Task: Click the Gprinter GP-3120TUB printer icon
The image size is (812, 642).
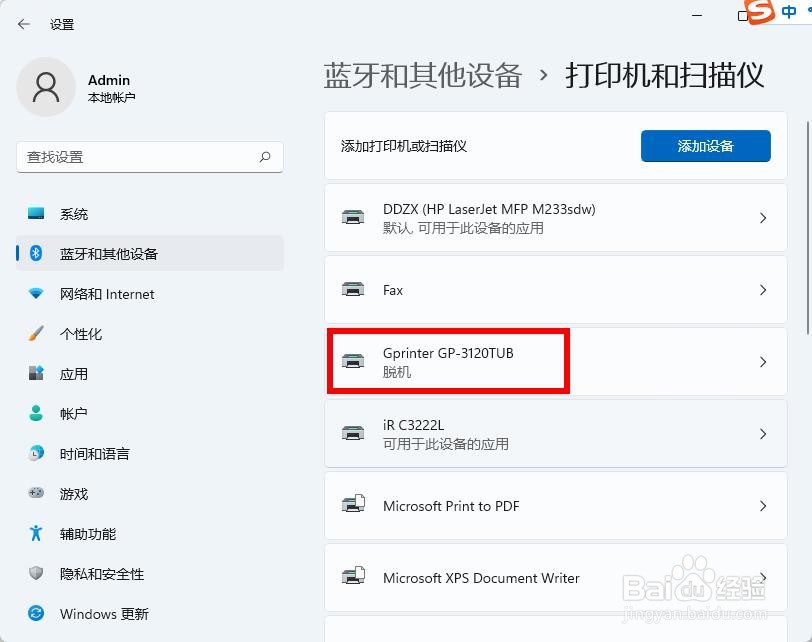Action: click(x=353, y=361)
